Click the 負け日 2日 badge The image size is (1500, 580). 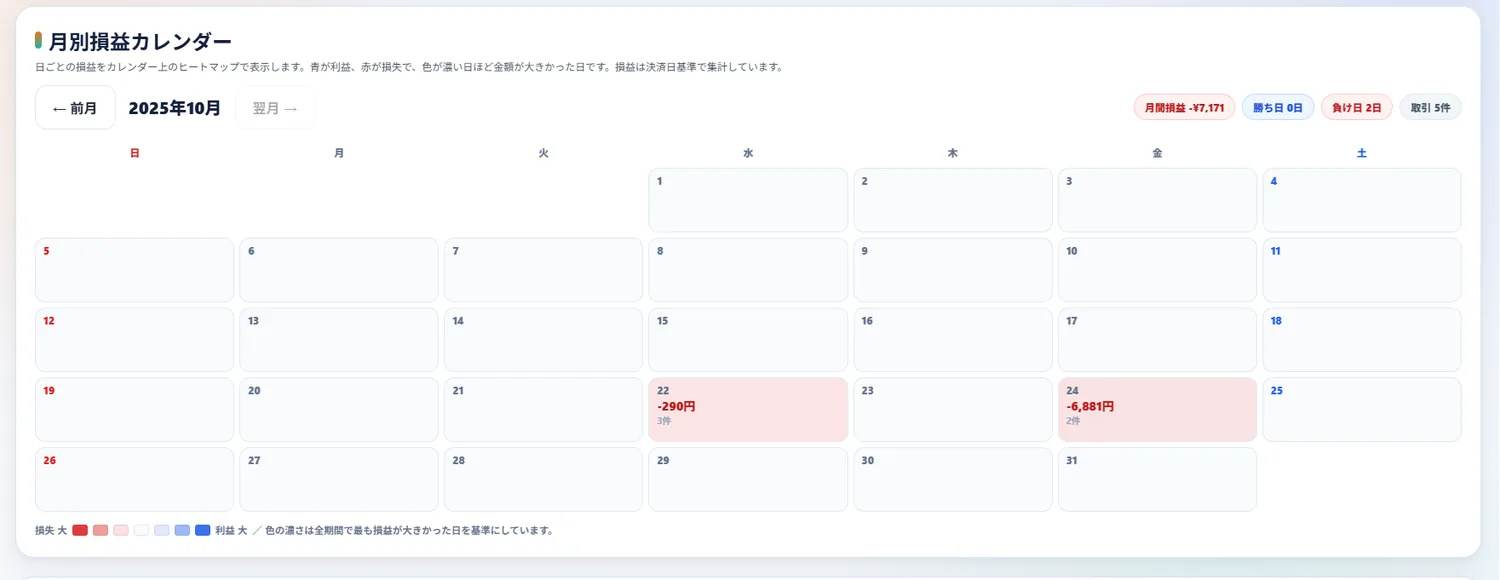pyautogui.click(x=1357, y=108)
